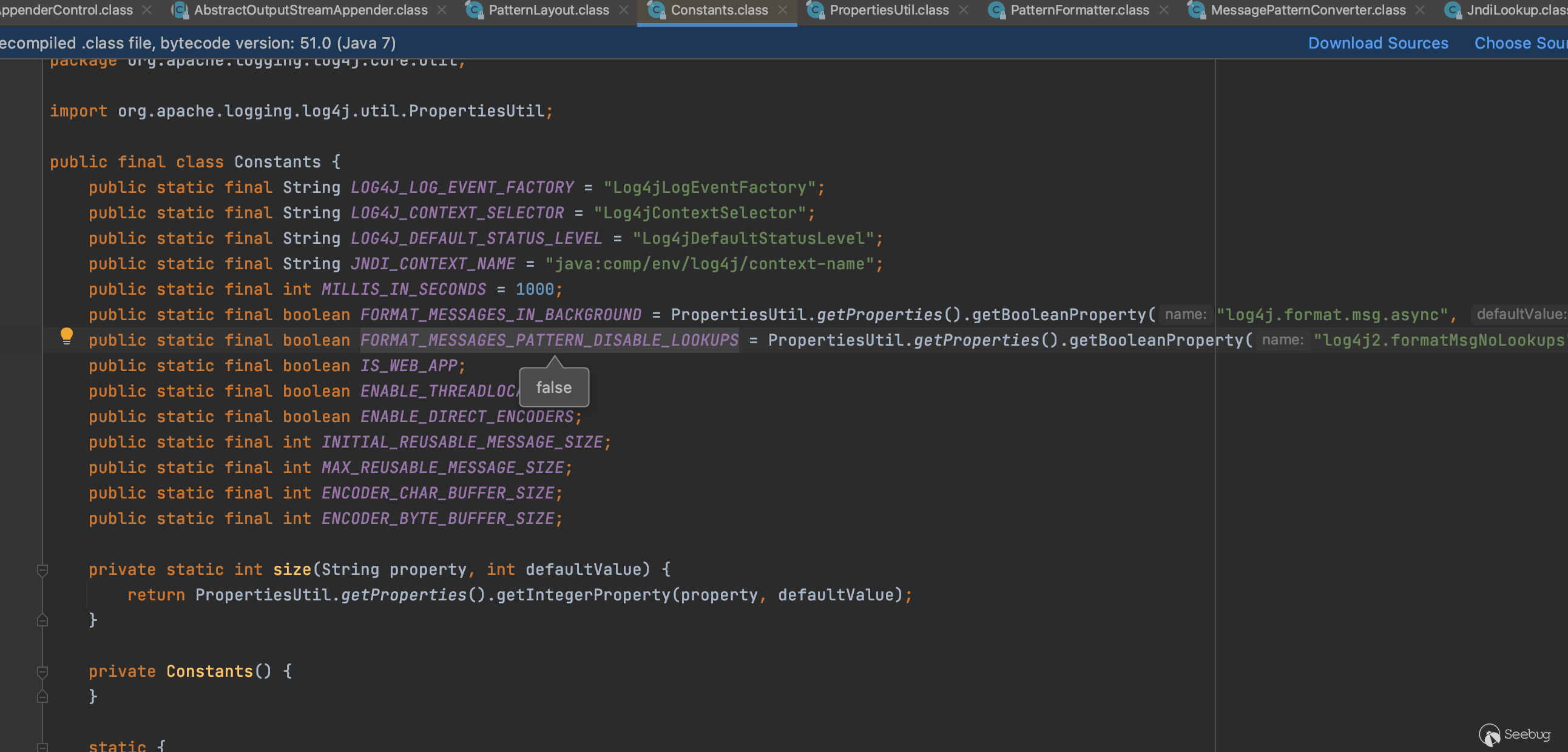Switch to the AbstractOutputStreamAppender.class tab
The width and height of the screenshot is (1568, 752).
coord(311,10)
